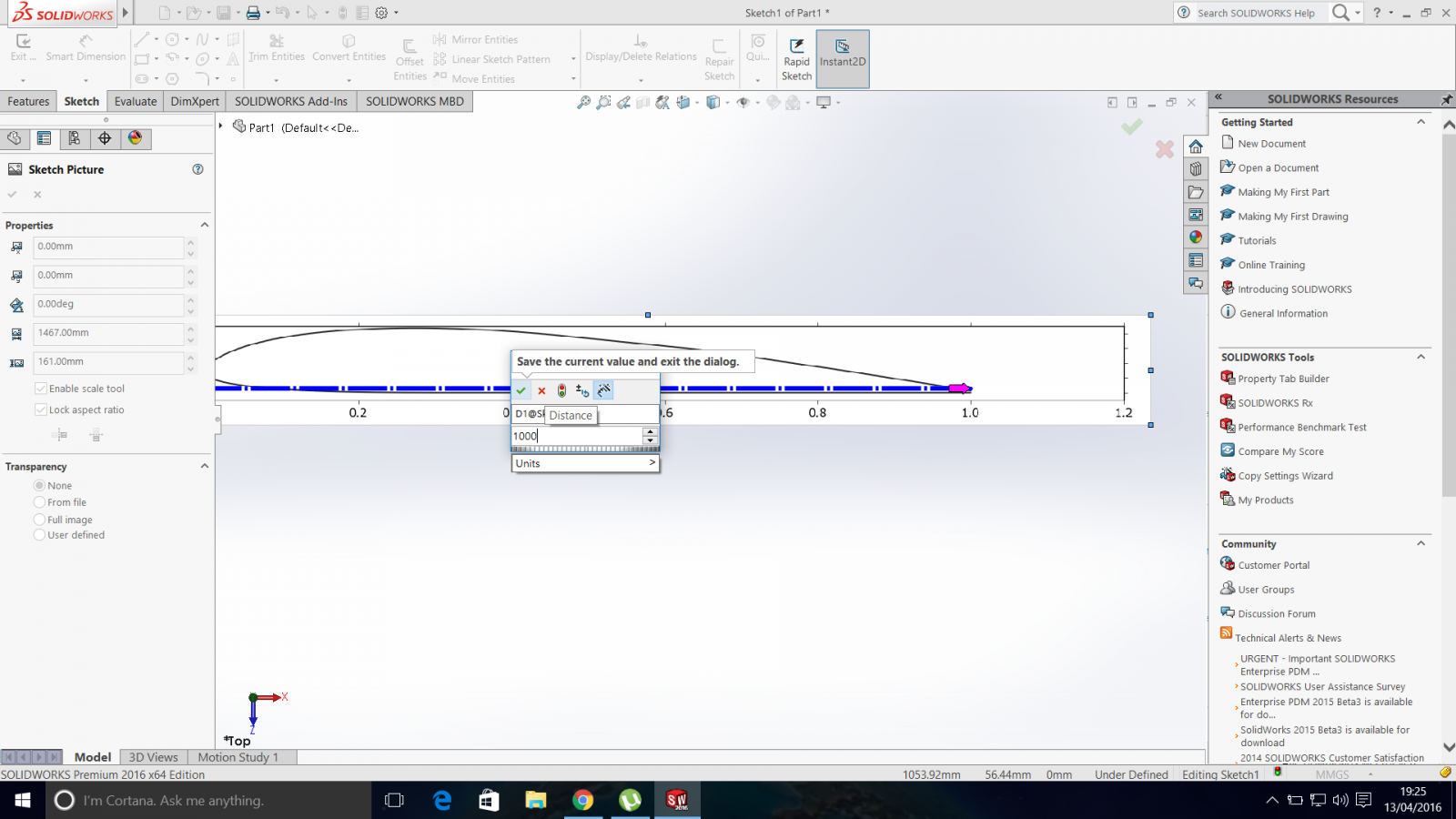Open the FeatureManager Design Tree tab
The width and height of the screenshot is (1456, 819).
[x=15, y=138]
